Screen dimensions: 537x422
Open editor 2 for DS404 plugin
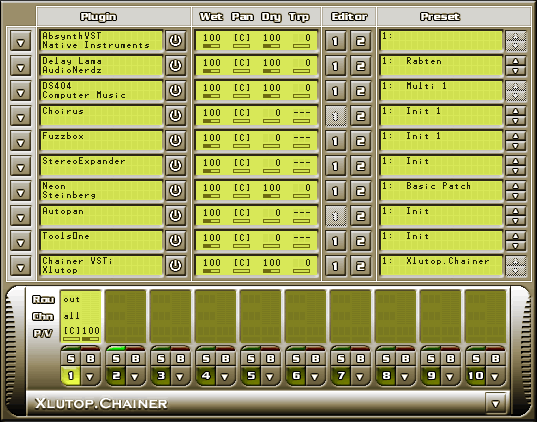[x=360, y=91]
